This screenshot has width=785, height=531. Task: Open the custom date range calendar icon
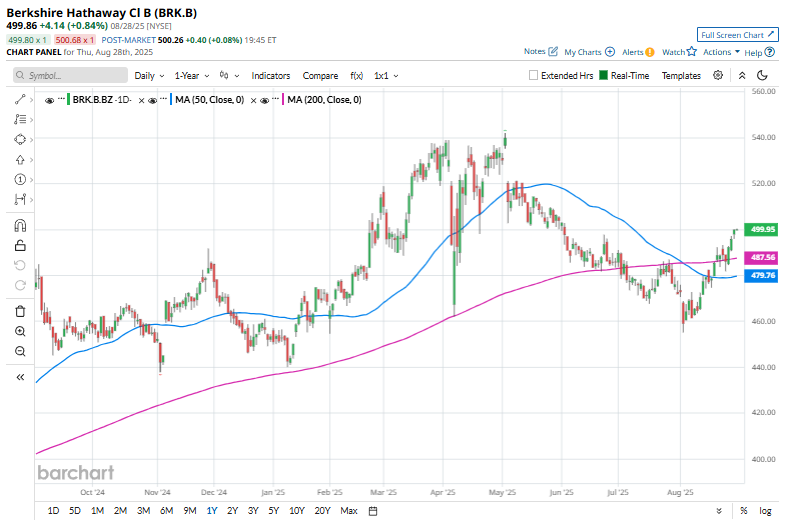coord(373,511)
